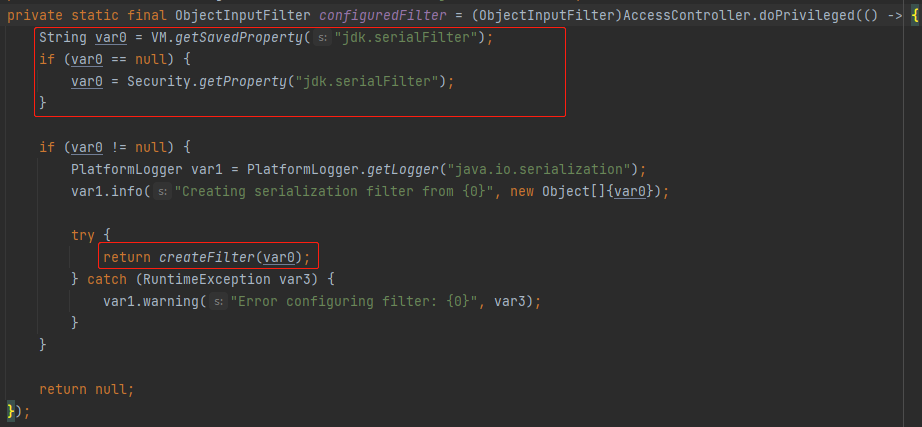
Task: Click the createFilter method call
Action: (x=208, y=258)
